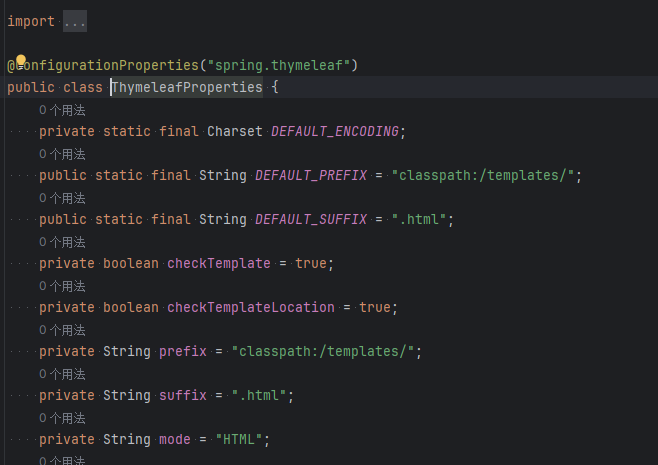Click ".html" value of DEFAULT_SUFFIX
Image resolution: width=658 pixels, height=465 pixels.
419,219
